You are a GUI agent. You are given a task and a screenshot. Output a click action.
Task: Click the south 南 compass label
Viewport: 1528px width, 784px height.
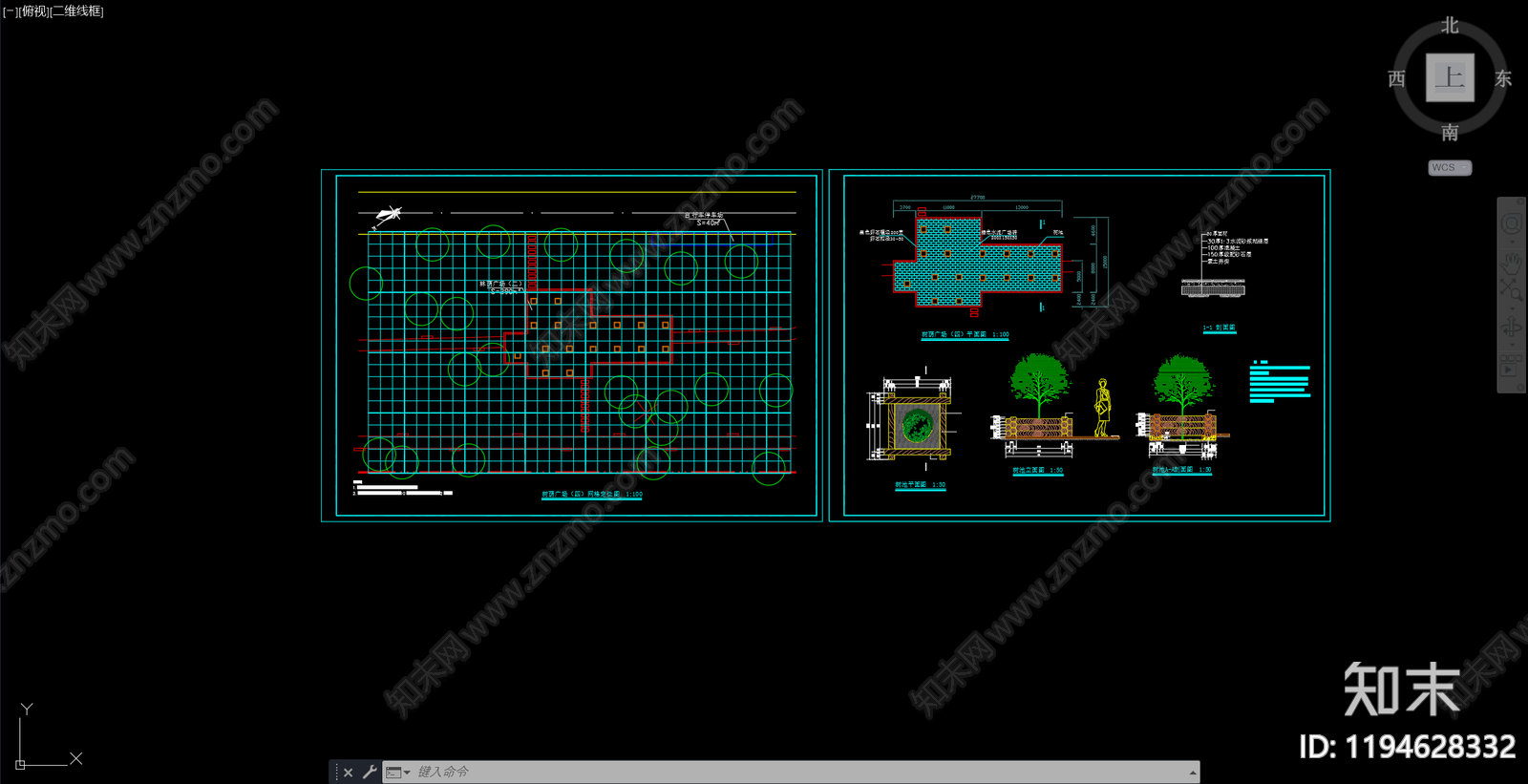1450,132
